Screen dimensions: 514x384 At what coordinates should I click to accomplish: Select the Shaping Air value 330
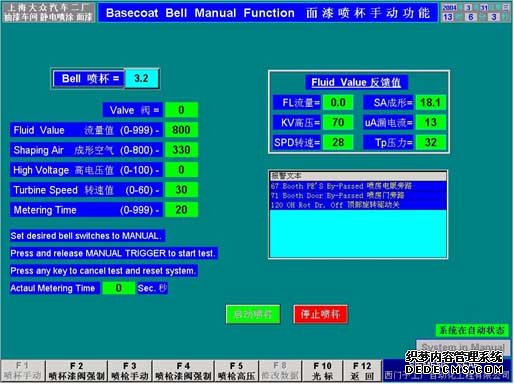click(x=181, y=150)
